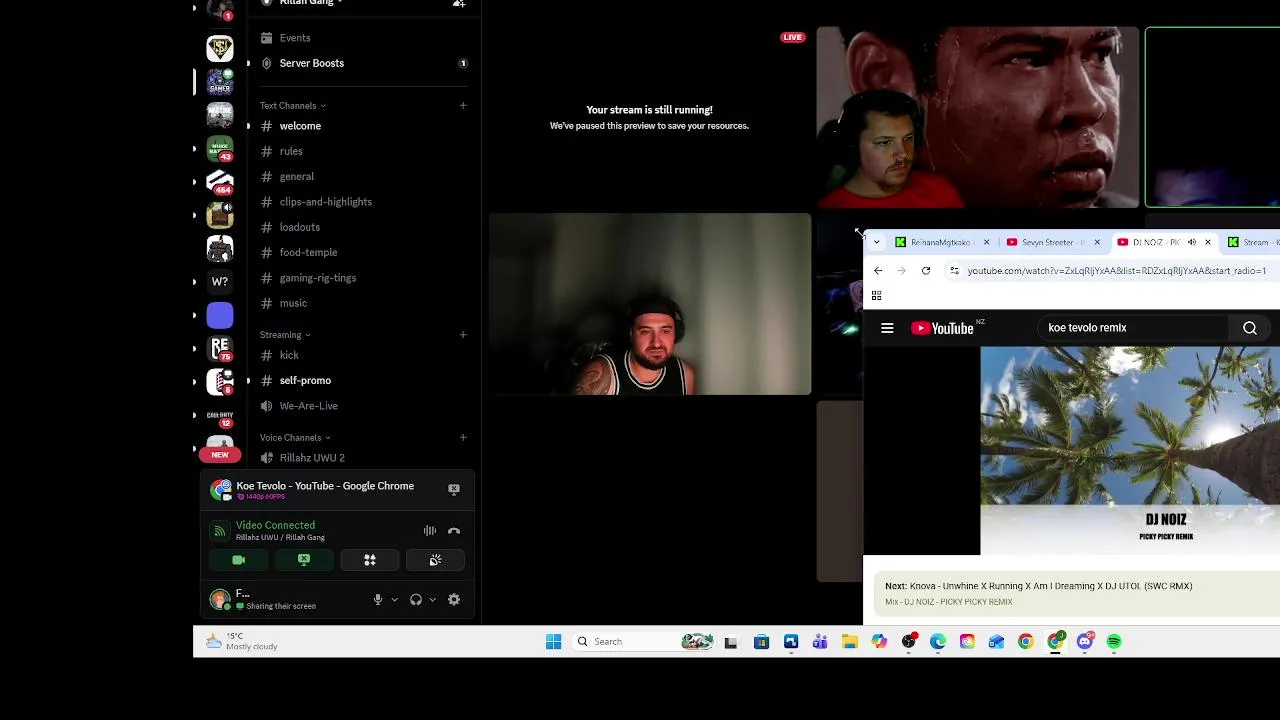The height and width of the screenshot is (720, 1280).
Task: Open Discord activities launcher button
Action: click(370, 560)
